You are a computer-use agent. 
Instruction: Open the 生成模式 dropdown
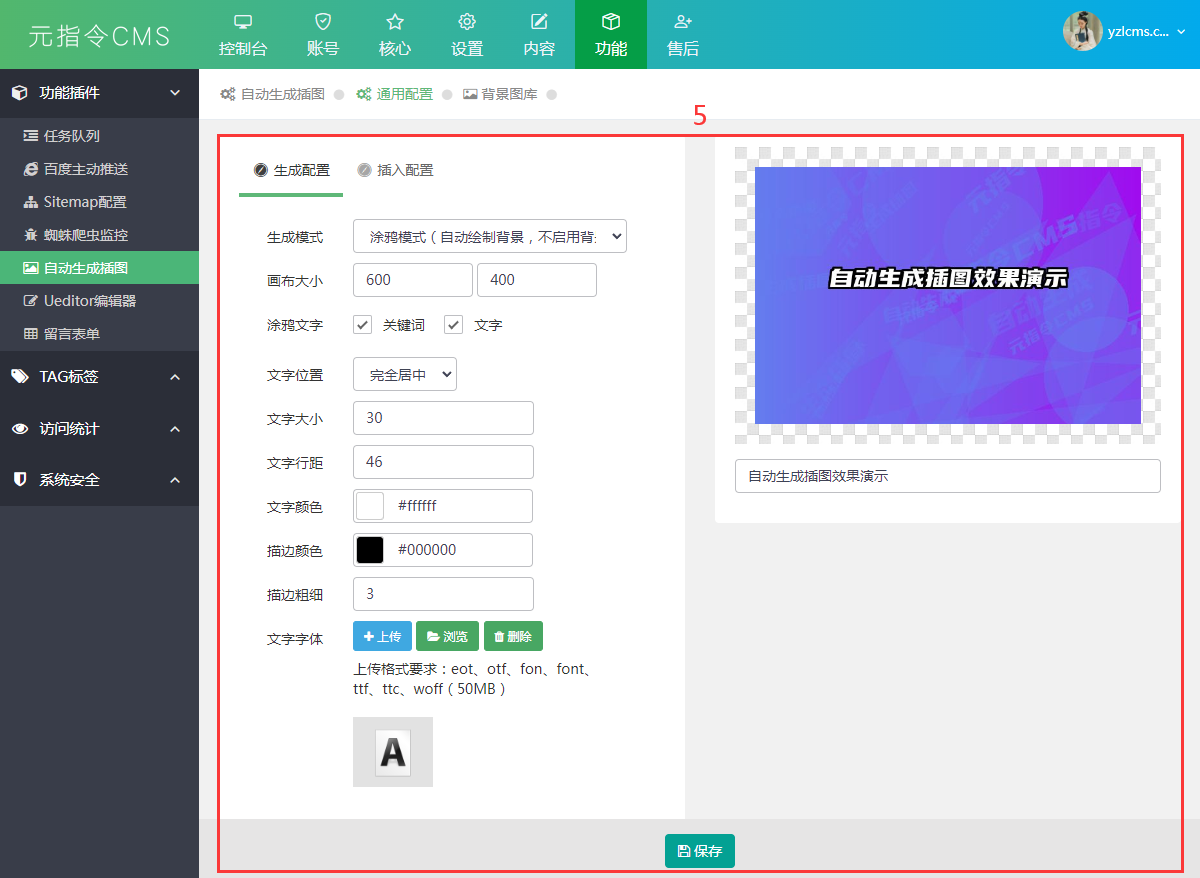click(x=490, y=237)
